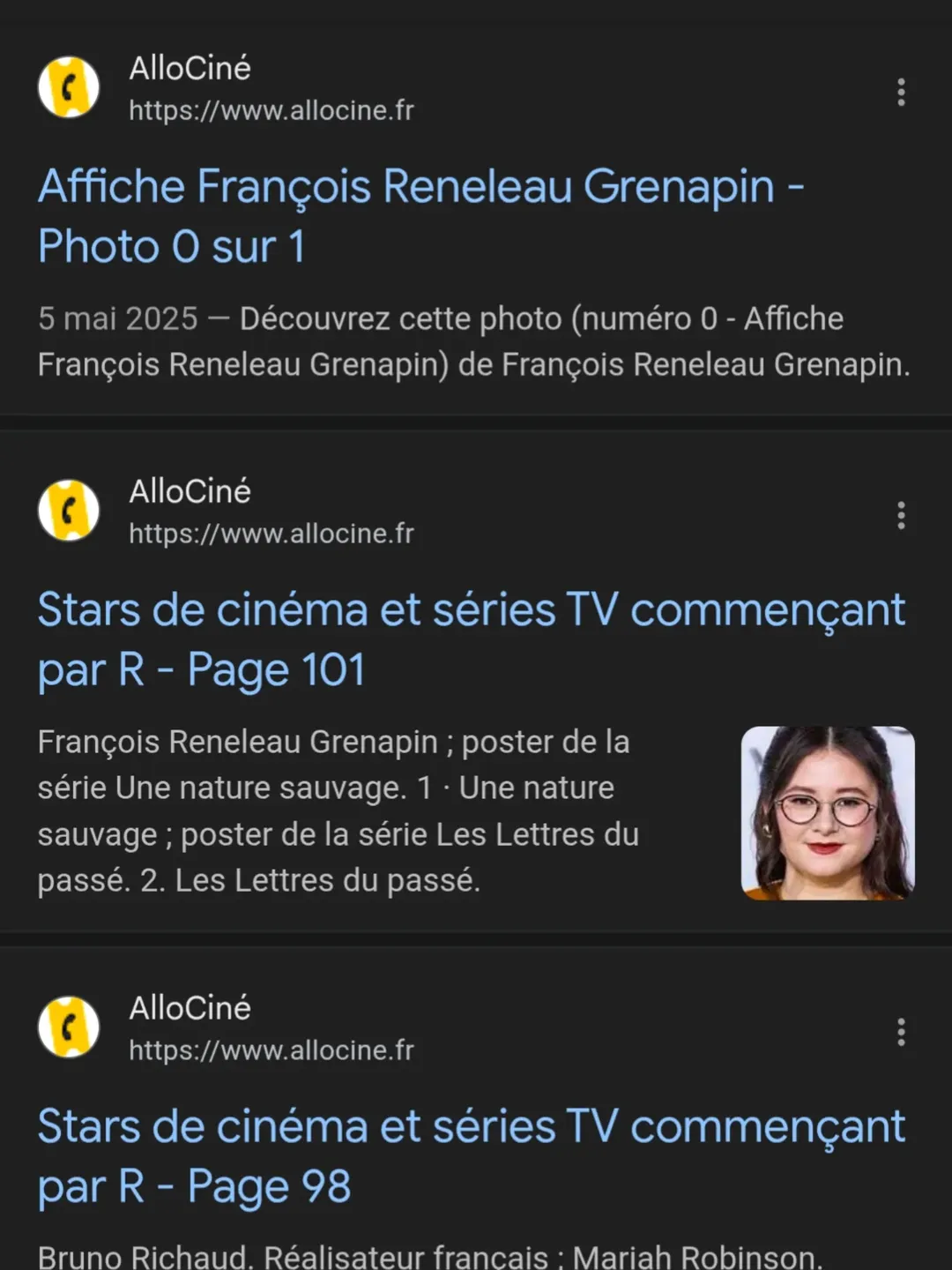Open the three-dot options for the Page 98 result
Viewport: 952px width, 1270px height.
click(x=901, y=1032)
